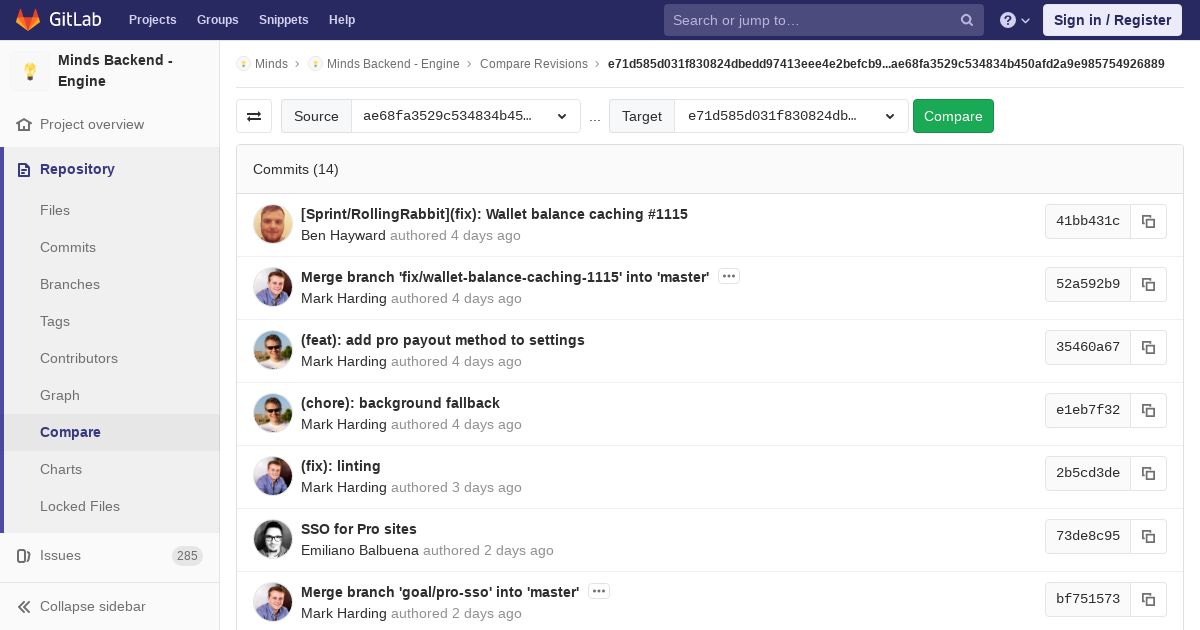Open commit e1eb7f32 by its SHA
Image resolution: width=1200 pixels, height=630 pixels.
(x=1088, y=410)
